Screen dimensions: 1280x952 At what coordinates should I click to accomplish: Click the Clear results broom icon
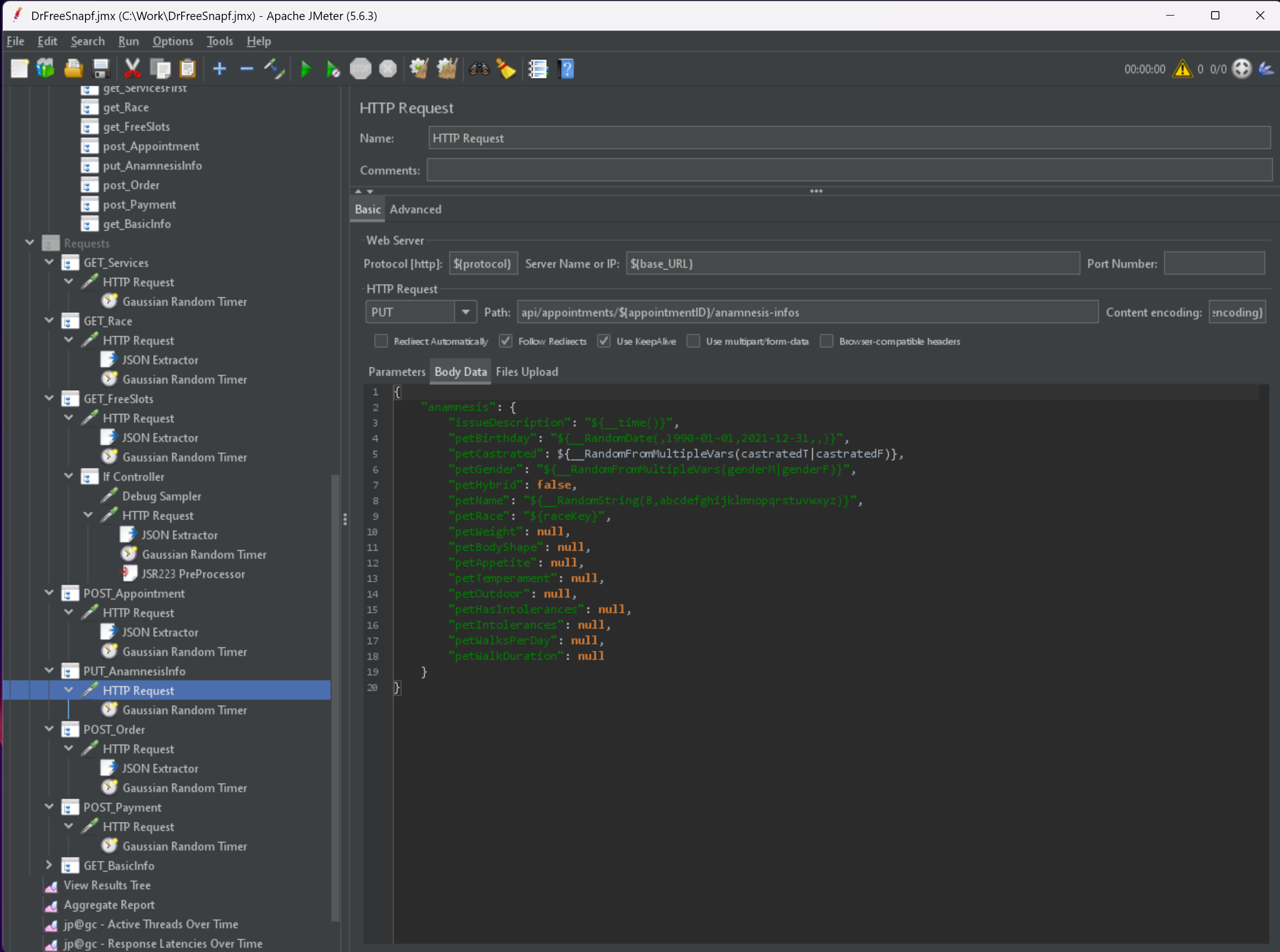tap(419, 68)
